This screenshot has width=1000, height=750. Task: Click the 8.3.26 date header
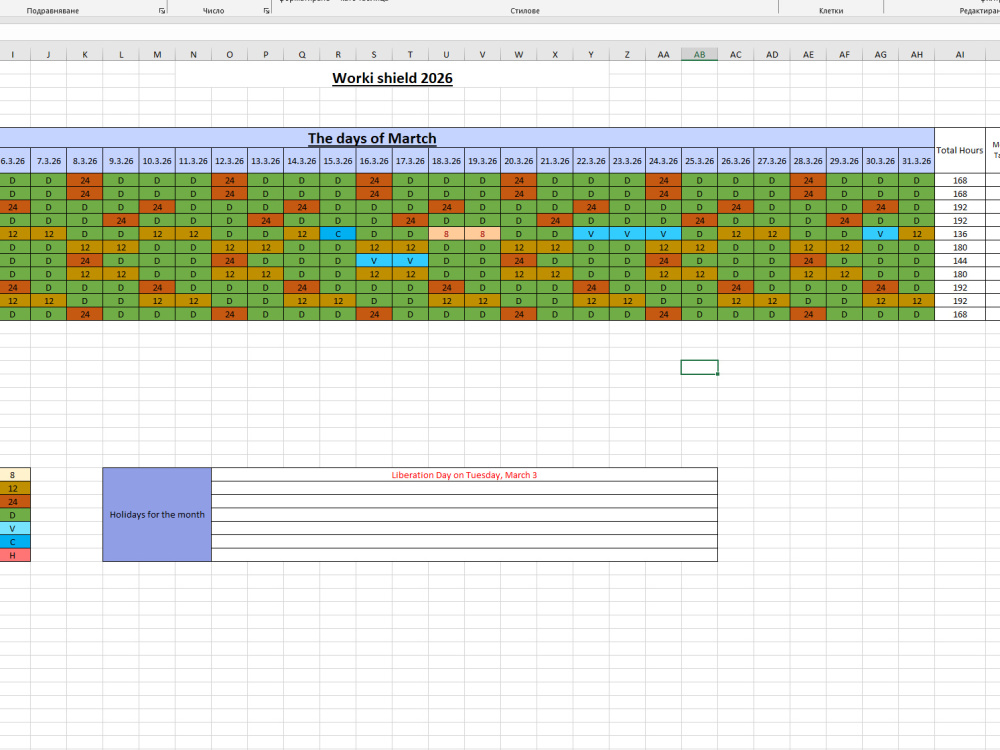pos(85,161)
